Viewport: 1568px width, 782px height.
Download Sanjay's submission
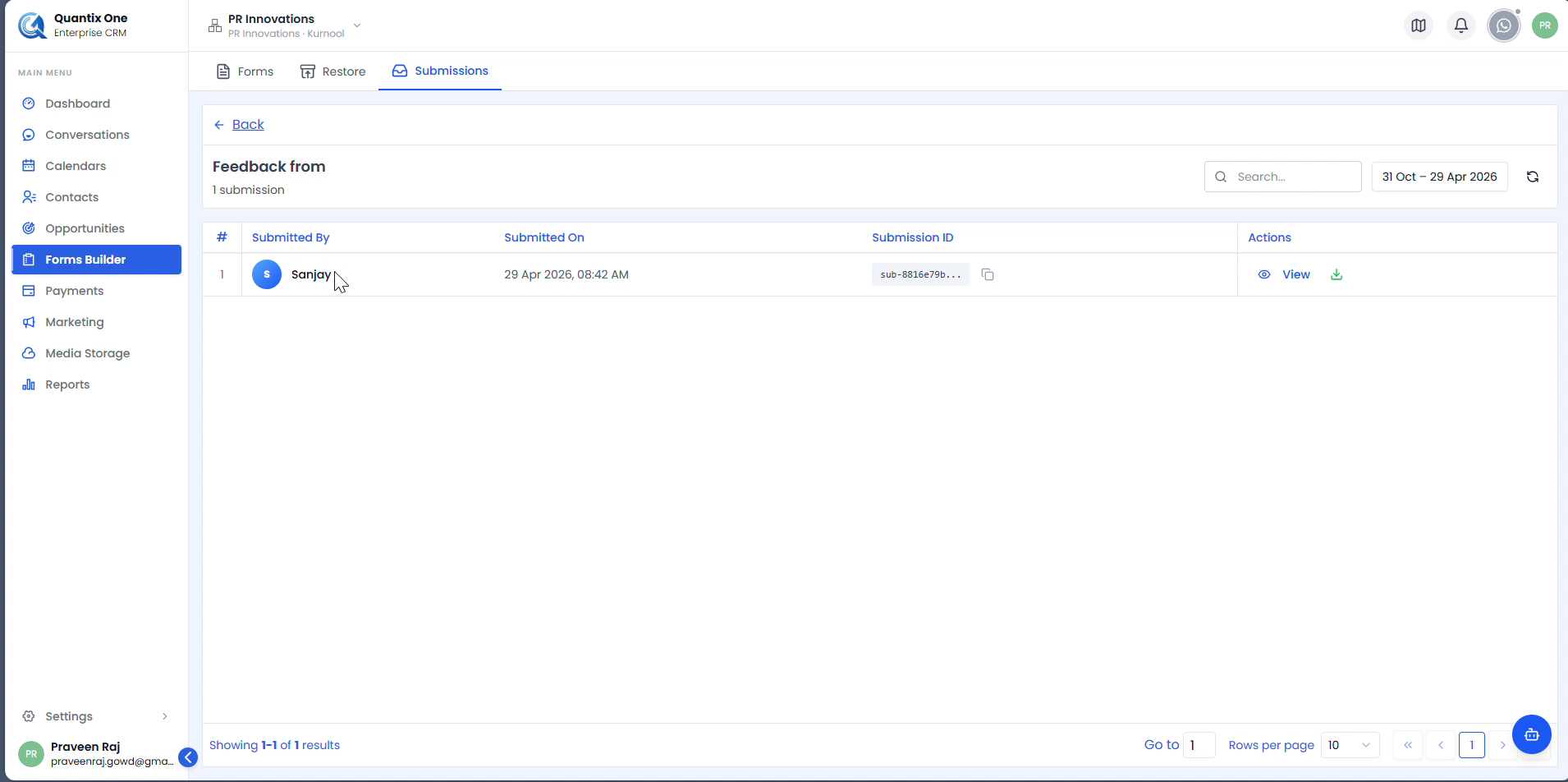[x=1336, y=274]
